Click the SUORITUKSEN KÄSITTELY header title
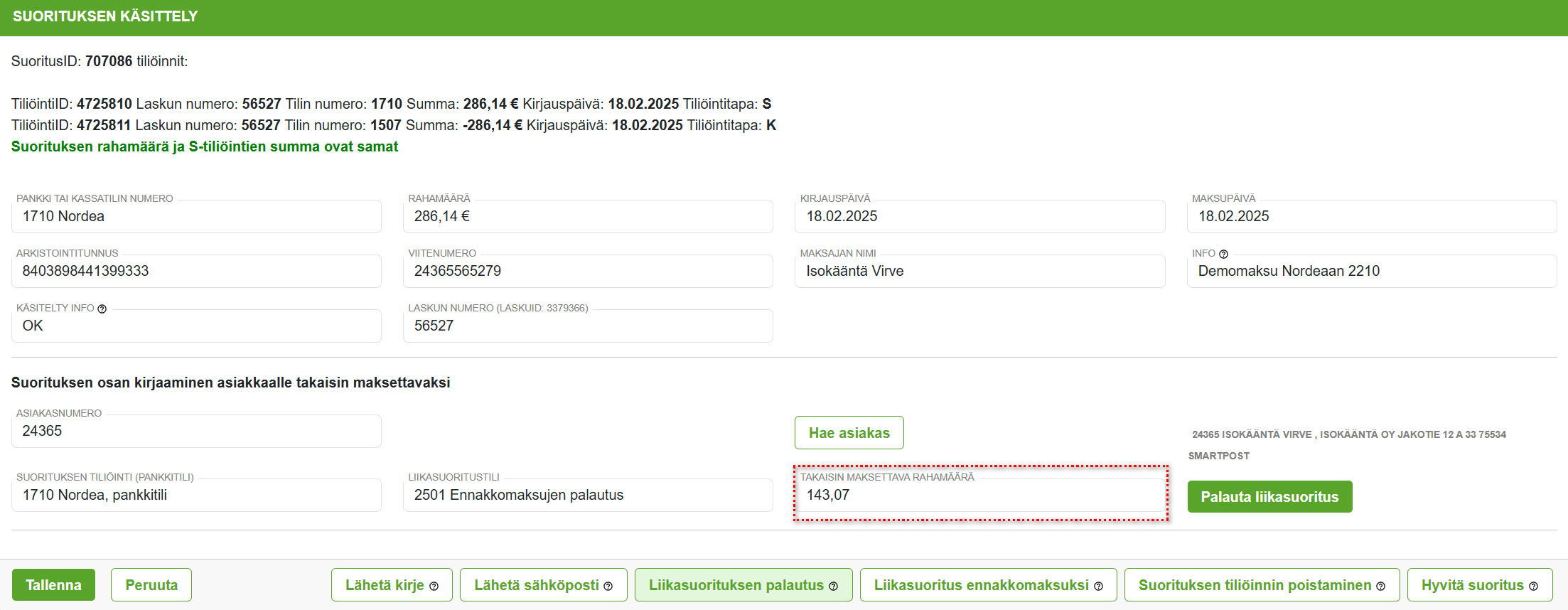Screen dimensions: 1568x610 pyautogui.click(x=105, y=16)
